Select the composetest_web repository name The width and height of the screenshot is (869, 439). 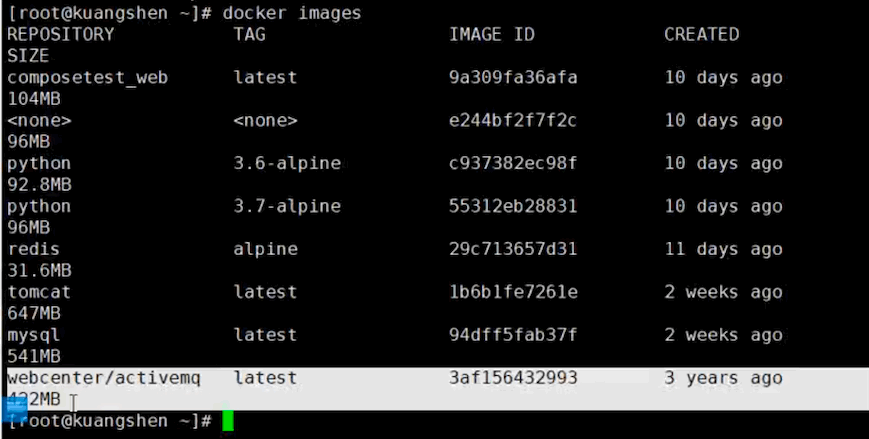88,78
